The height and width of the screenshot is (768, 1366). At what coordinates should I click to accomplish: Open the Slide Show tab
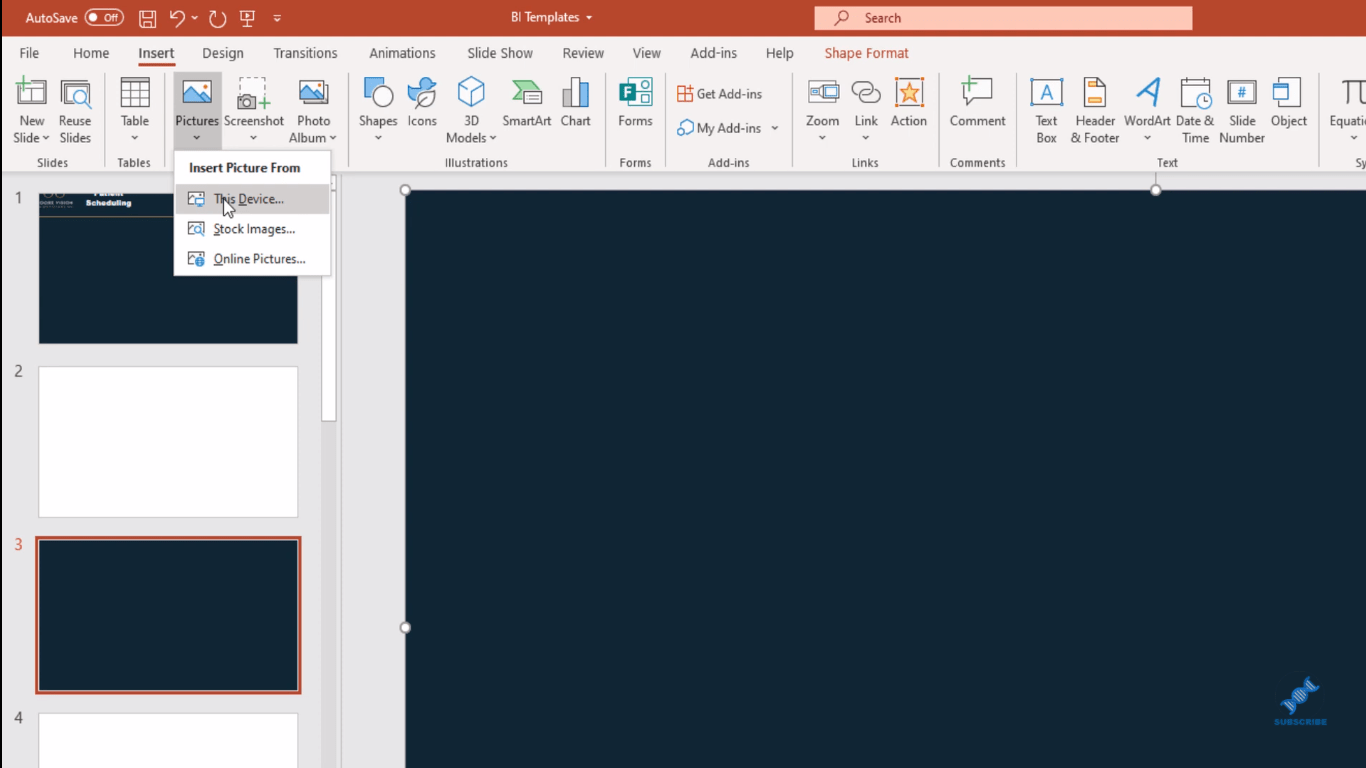pyautogui.click(x=500, y=53)
